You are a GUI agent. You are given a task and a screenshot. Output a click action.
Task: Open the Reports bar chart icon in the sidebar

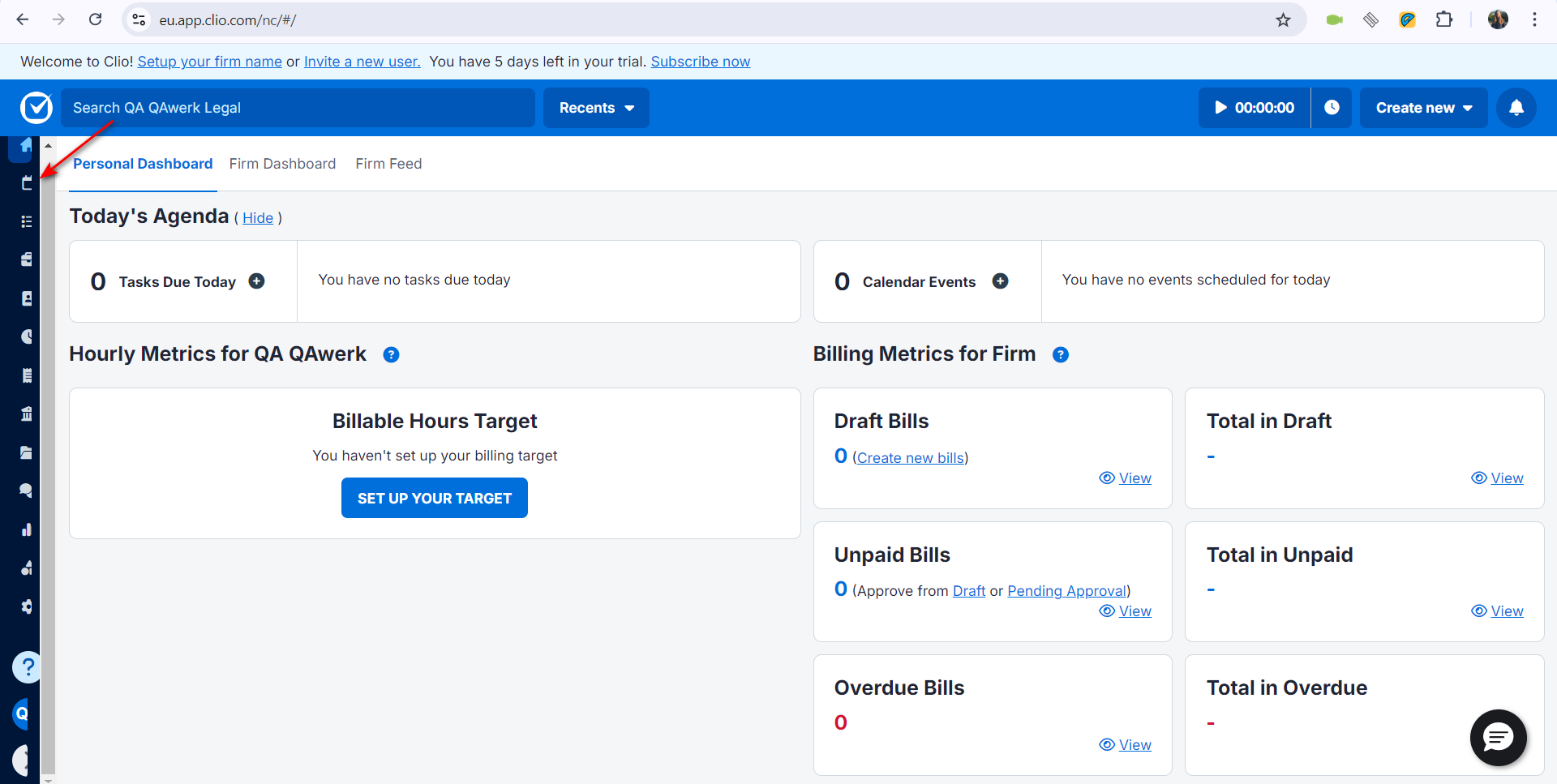tap(27, 529)
